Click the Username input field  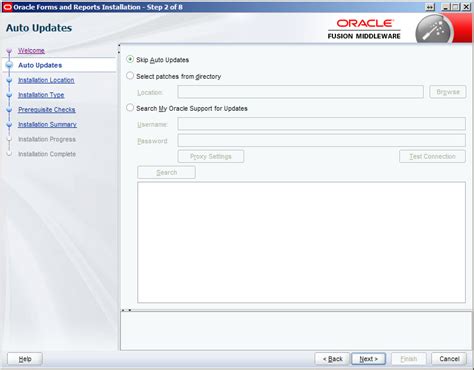click(x=321, y=124)
